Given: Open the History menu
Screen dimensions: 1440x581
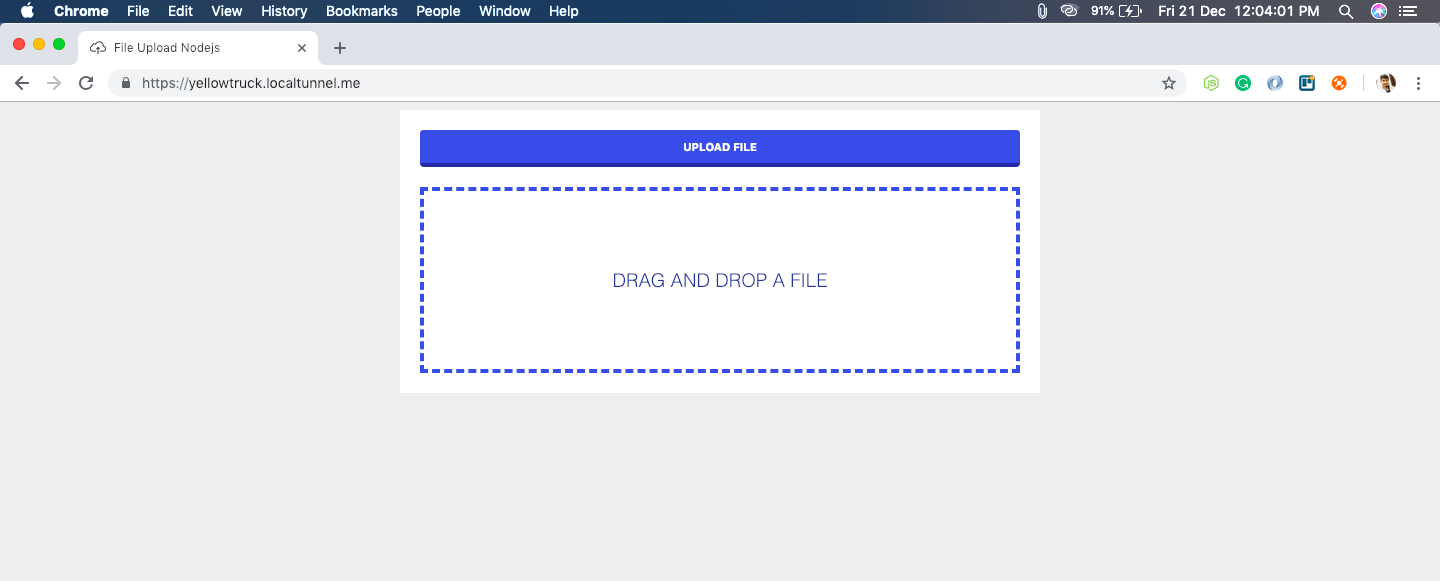Looking at the screenshot, I should click(x=284, y=11).
